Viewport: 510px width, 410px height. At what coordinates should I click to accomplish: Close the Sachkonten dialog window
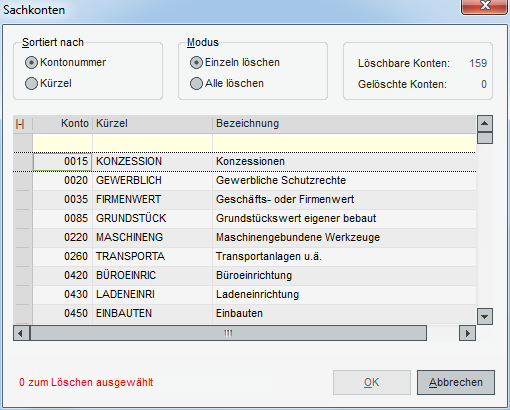click(x=484, y=6)
